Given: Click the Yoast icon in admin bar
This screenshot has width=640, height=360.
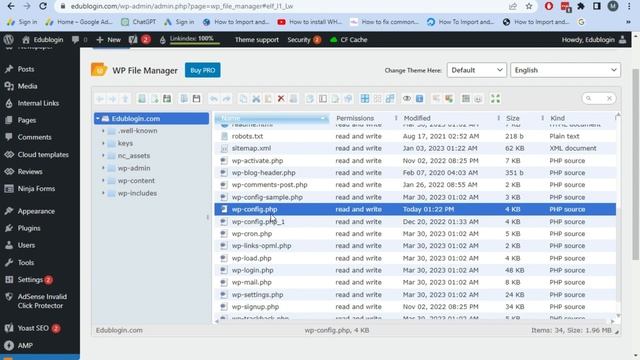Looking at the screenshot, I should [x=133, y=40].
